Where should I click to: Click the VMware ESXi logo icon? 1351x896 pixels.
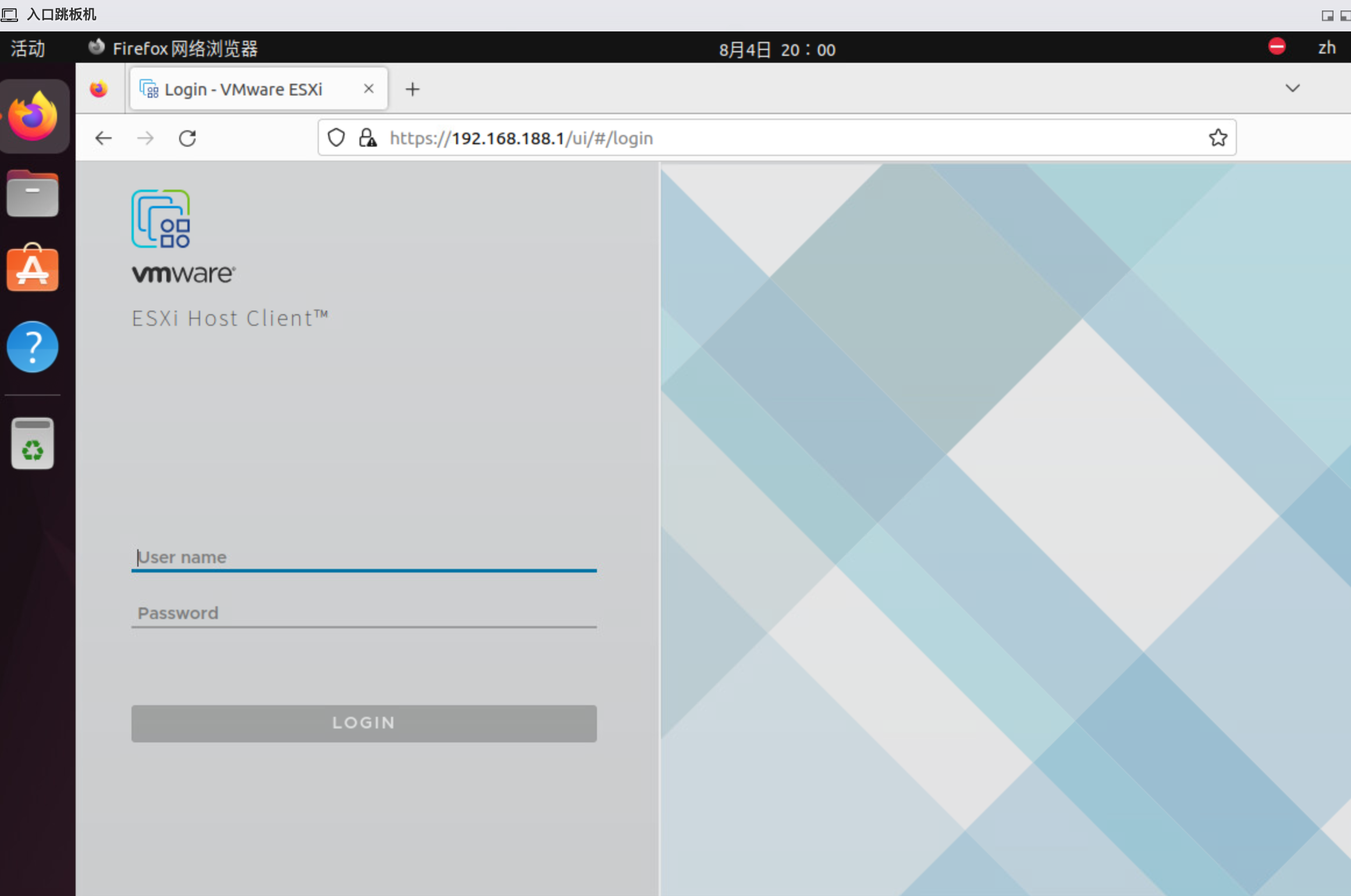tap(161, 219)
